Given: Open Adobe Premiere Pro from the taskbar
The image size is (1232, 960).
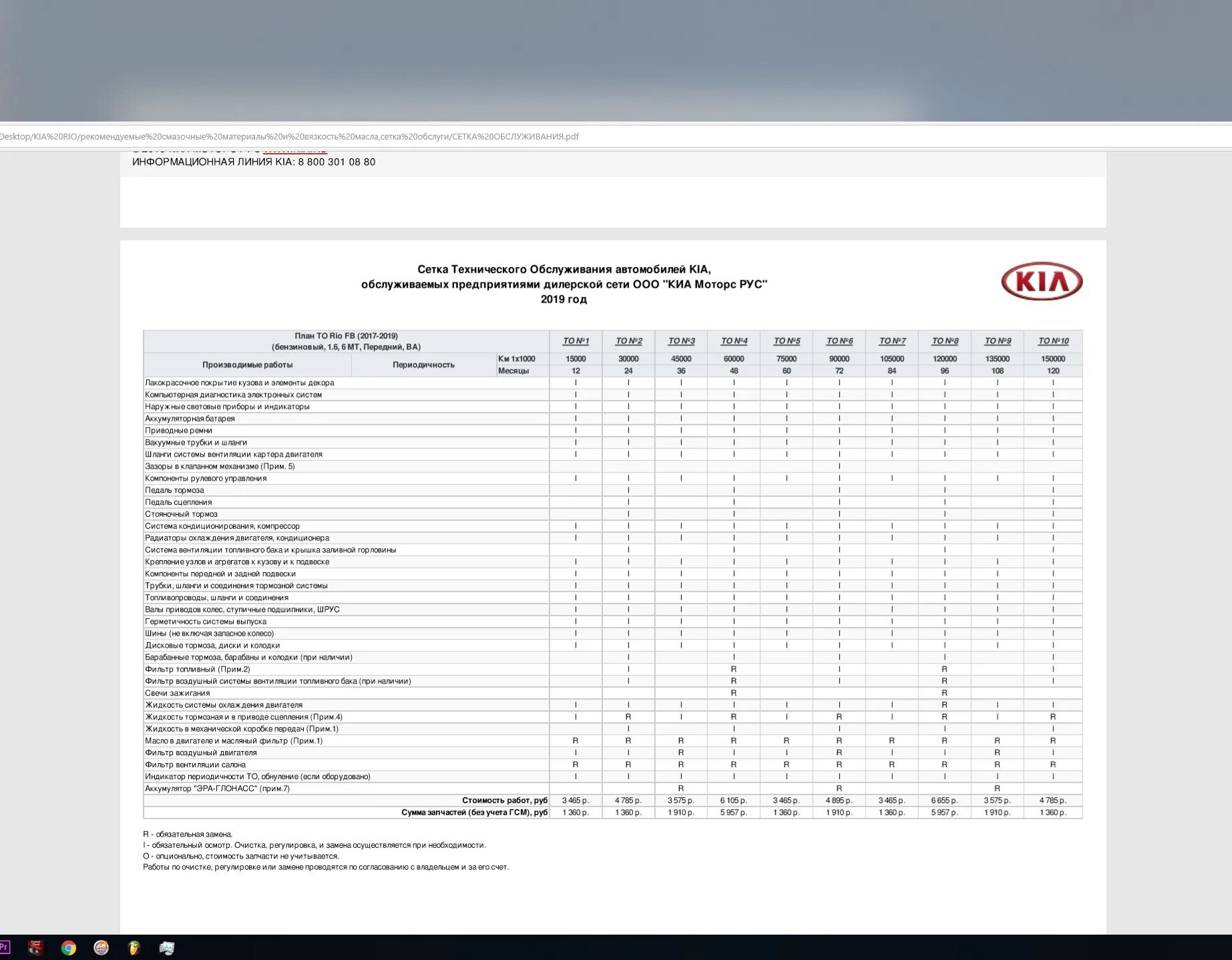Looking at the screenshot, I should (4, 947).
